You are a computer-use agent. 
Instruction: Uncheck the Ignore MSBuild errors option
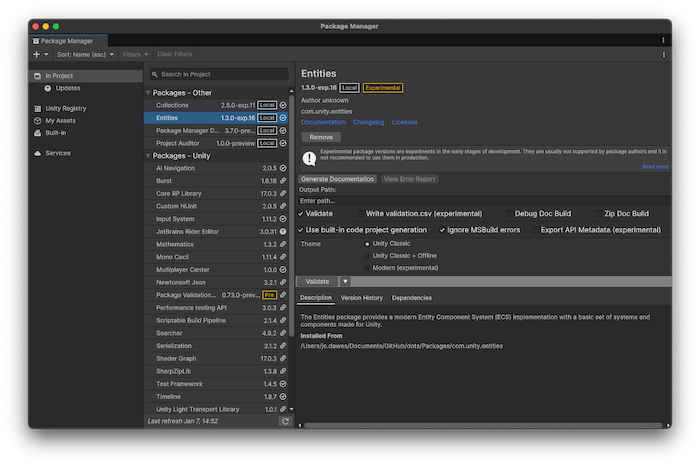[444, 230]
